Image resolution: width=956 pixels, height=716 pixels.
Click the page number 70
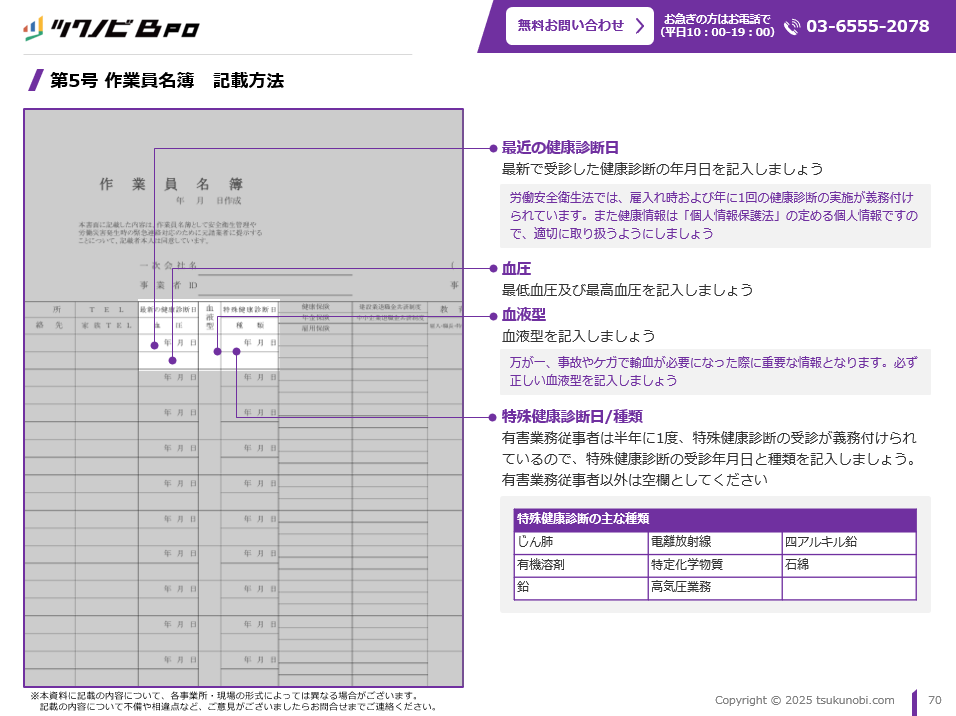pos(935,700)
